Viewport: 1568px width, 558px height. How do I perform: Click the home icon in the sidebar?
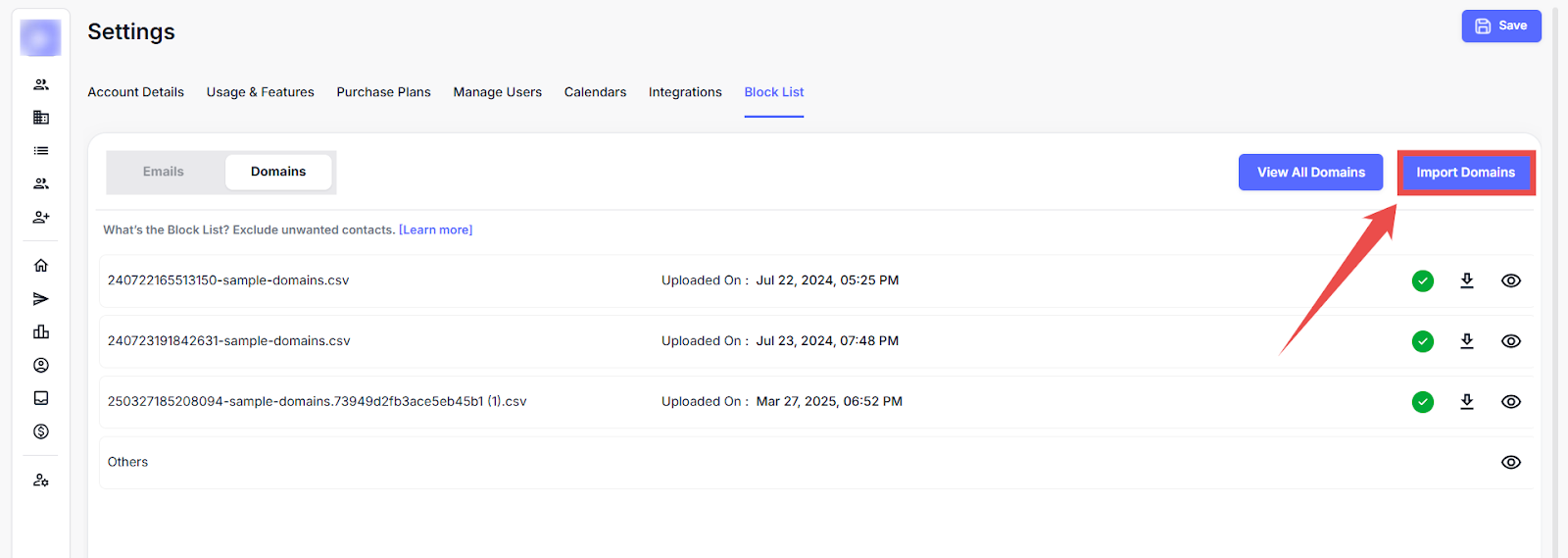[x=41, y=266]
